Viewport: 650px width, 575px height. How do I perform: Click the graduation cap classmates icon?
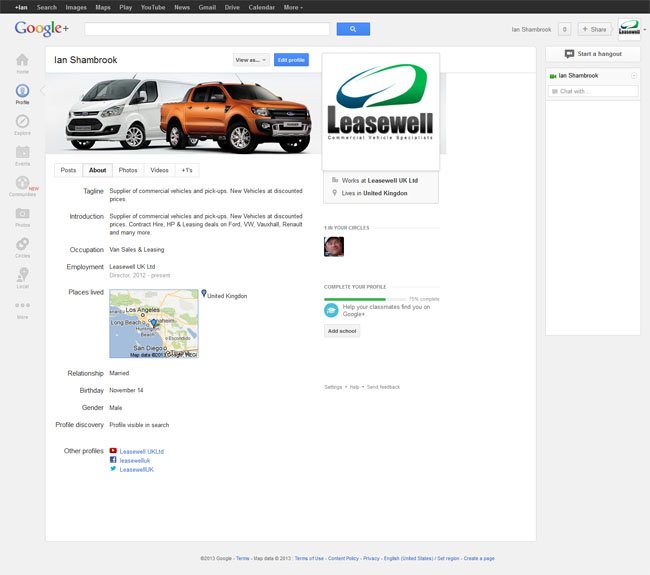click(331, 310)
